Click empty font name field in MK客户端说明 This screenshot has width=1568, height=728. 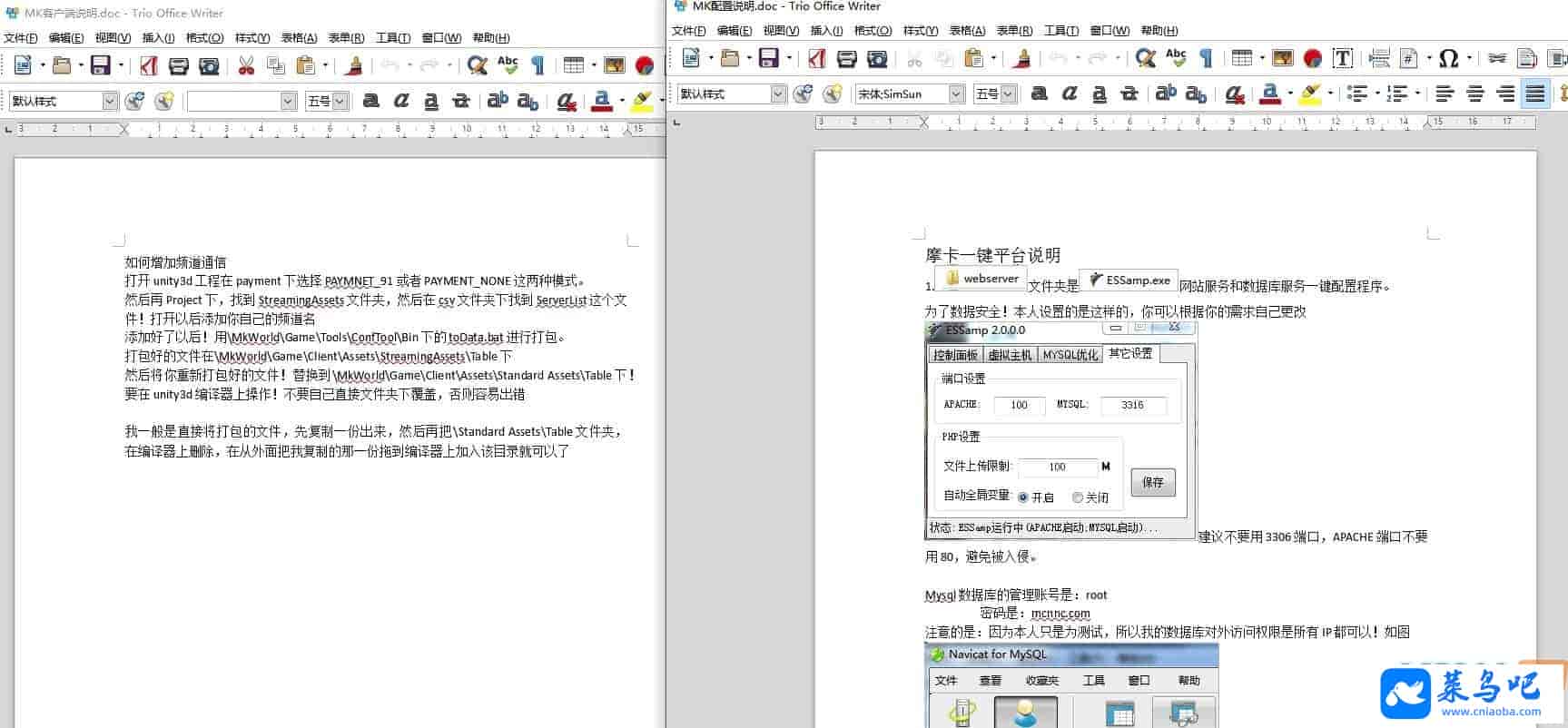[x=233, y=101]
